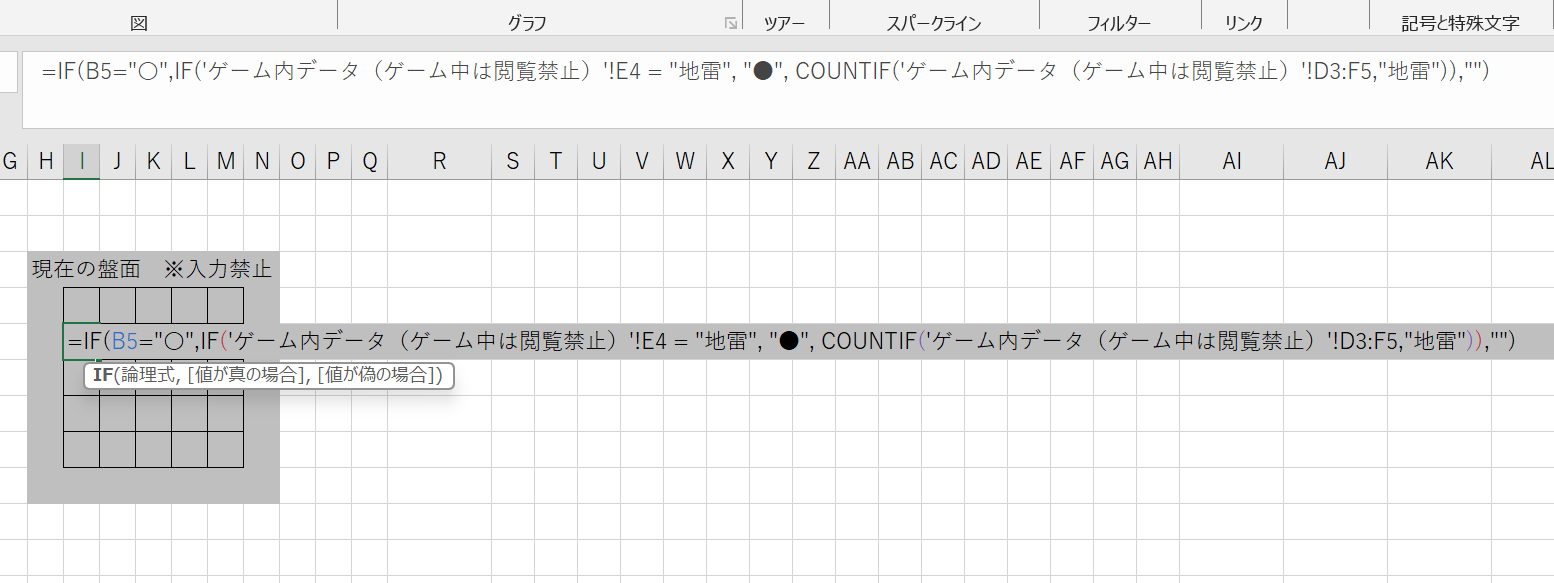Select column AG header
Screen dimensions: 1554x583
coord(1115,161)
